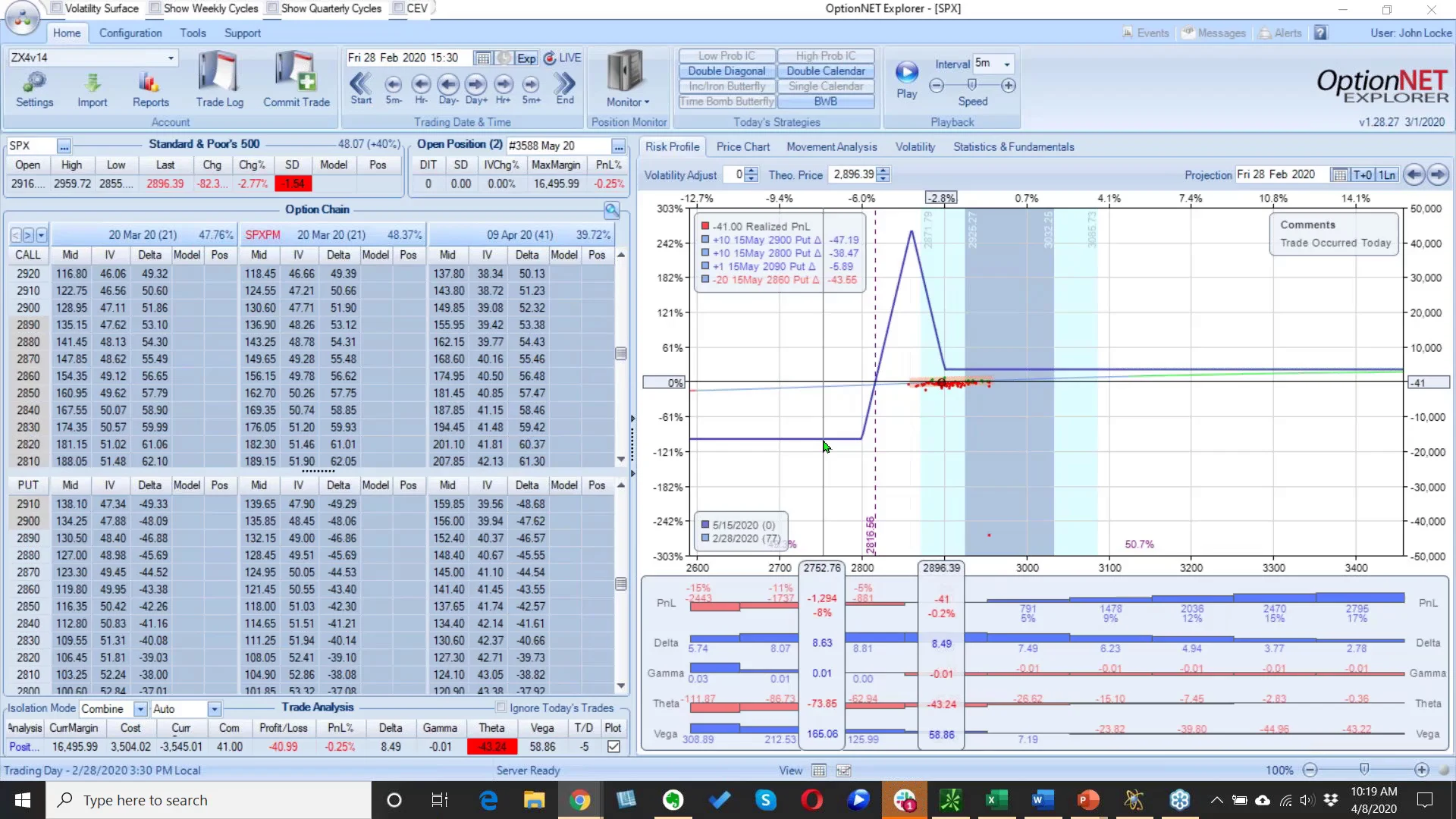The width and height of the screenshot is (1456, 819).
Task: Go back one day with Day- arrow
Action: (x=448, y=87)
